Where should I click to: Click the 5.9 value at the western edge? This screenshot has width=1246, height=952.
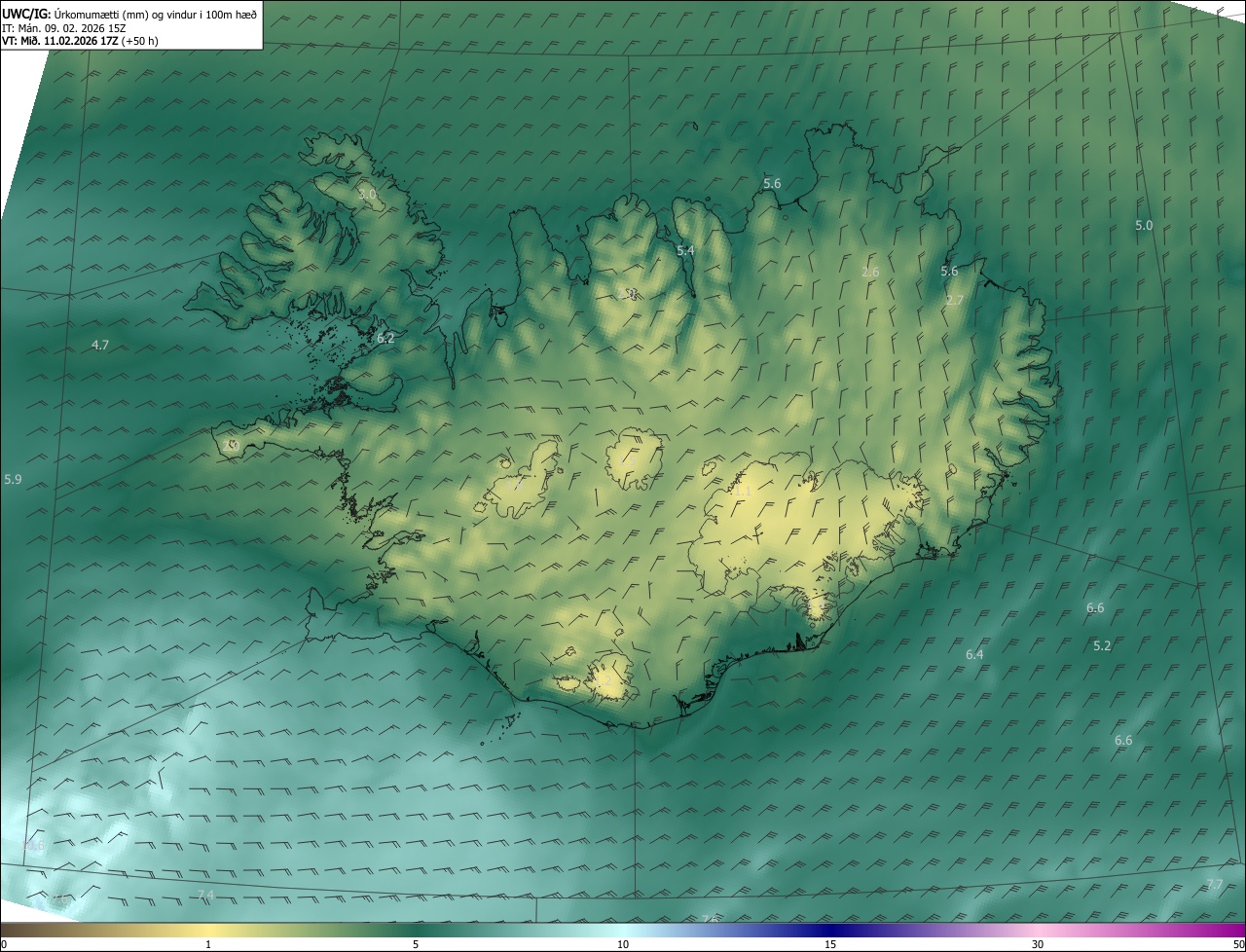[13, 480]
